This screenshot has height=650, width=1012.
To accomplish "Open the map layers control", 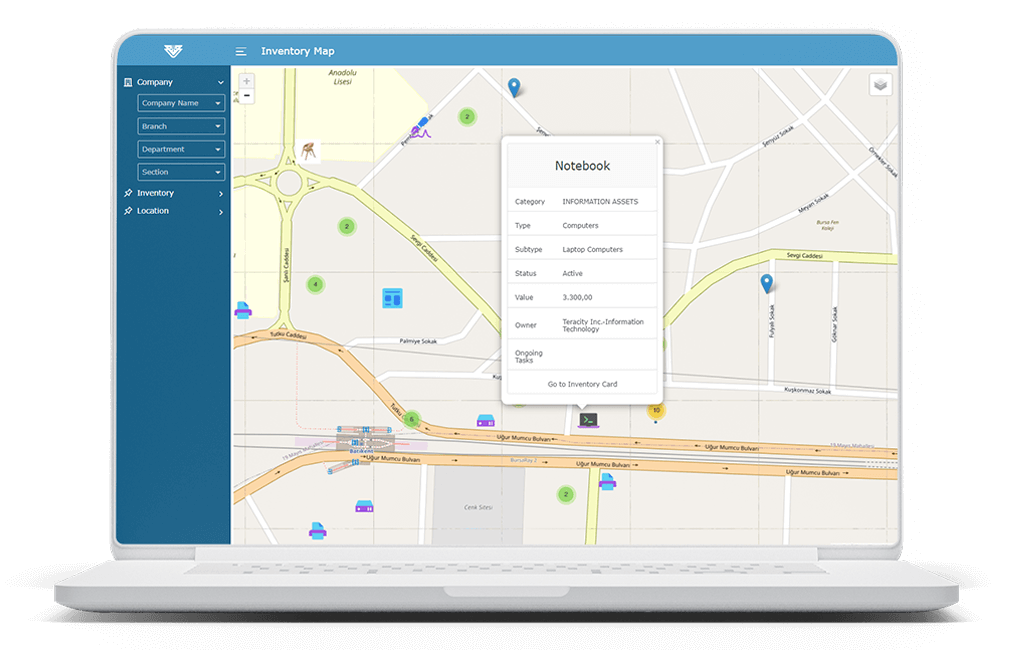I will [x=880, y=85].
